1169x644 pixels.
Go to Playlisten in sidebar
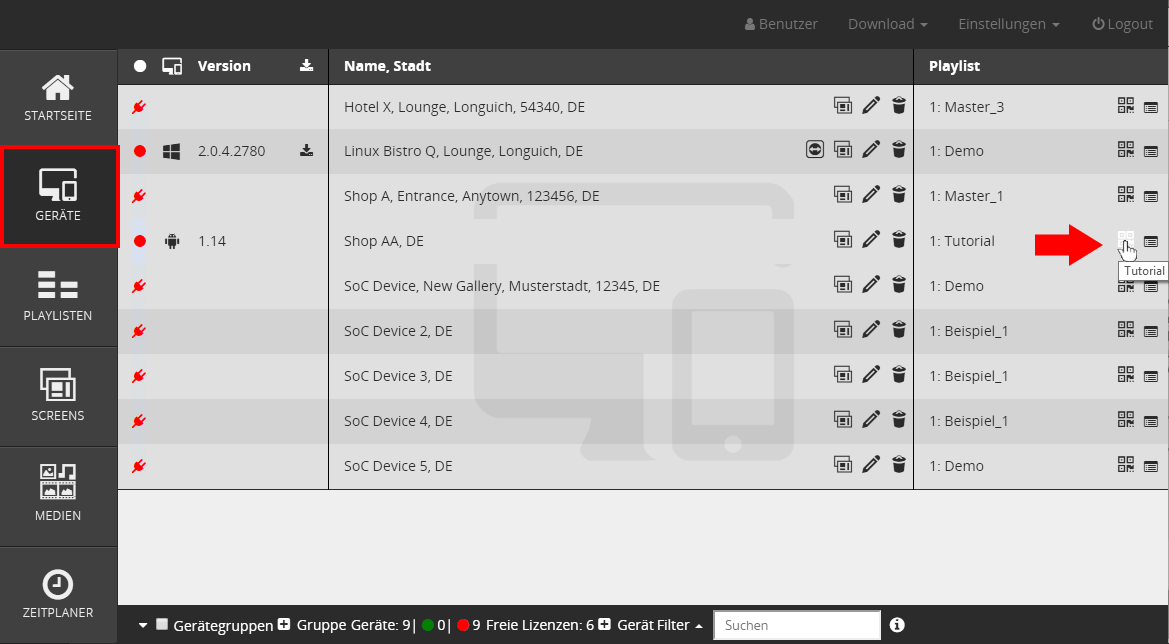58,297
